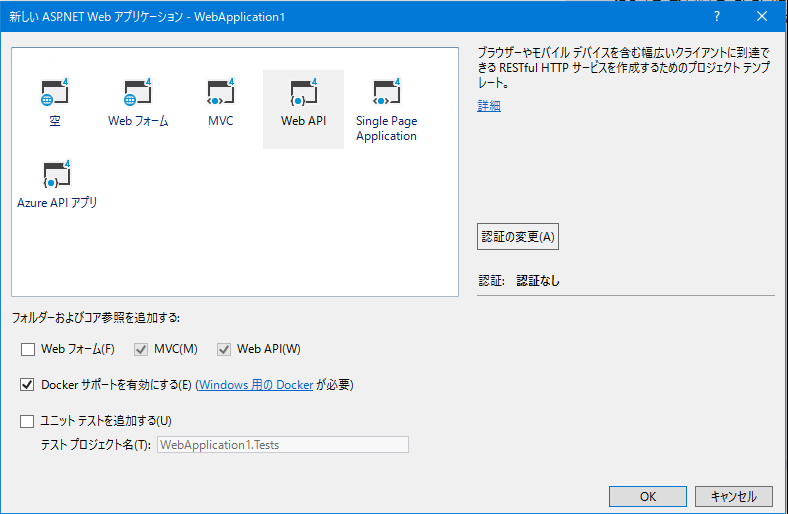Choose the Web API template icon

tap(304, 92)
